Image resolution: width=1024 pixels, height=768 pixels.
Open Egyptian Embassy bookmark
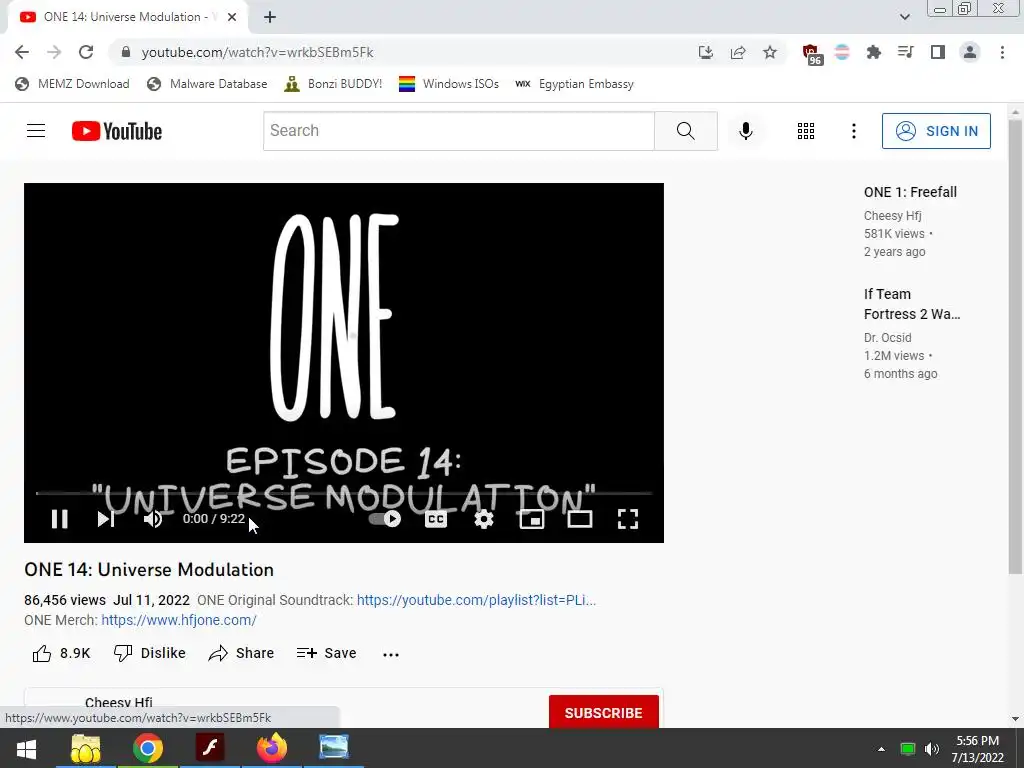click(575, 84)
